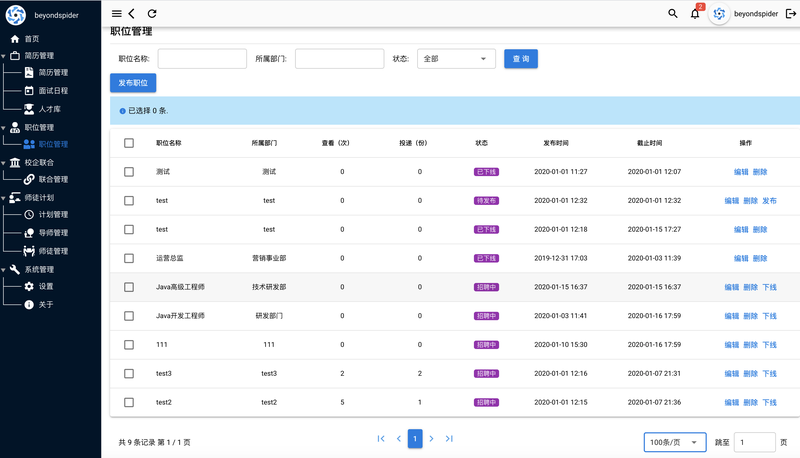Click the logout icon at top right
The width and height of the screenshot is (800, 458).
[x=791, y=14]
